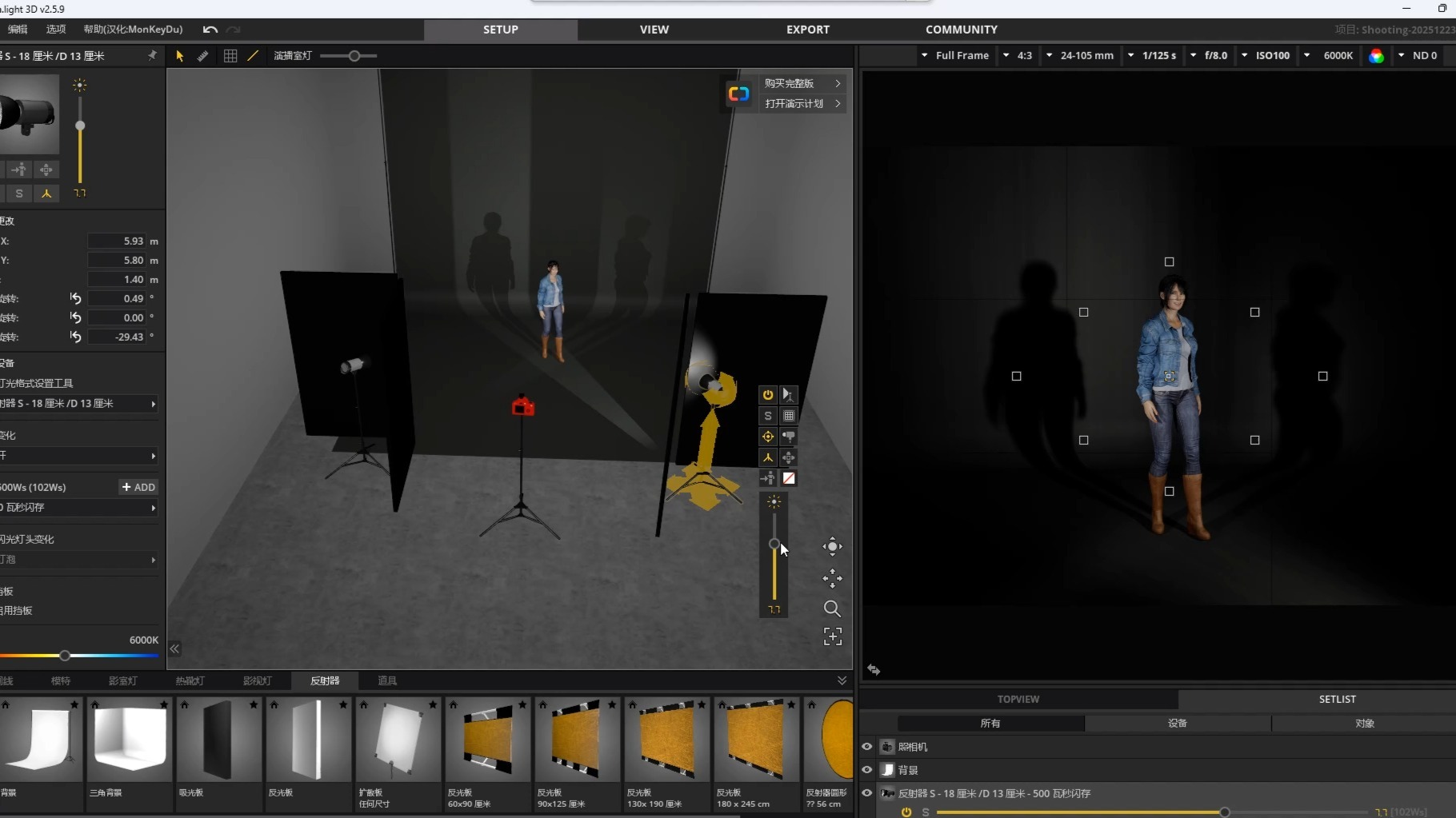Filter setlist by 设备
This screenshot has height=818, width=1456.
pos(1178,724)
